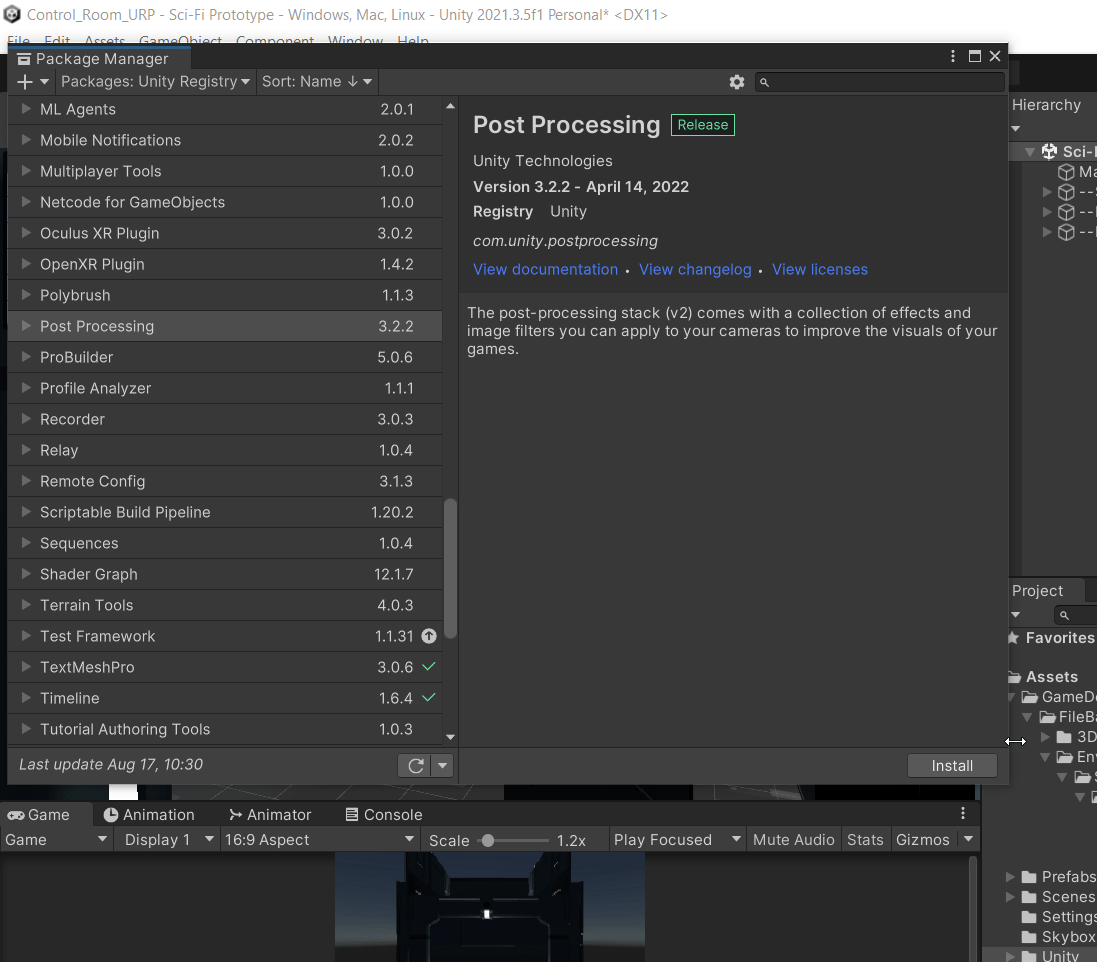Viewport: 1097px width, 962px height.
Task: Select Netcode for GameObjects row
Action: (225, 202)
